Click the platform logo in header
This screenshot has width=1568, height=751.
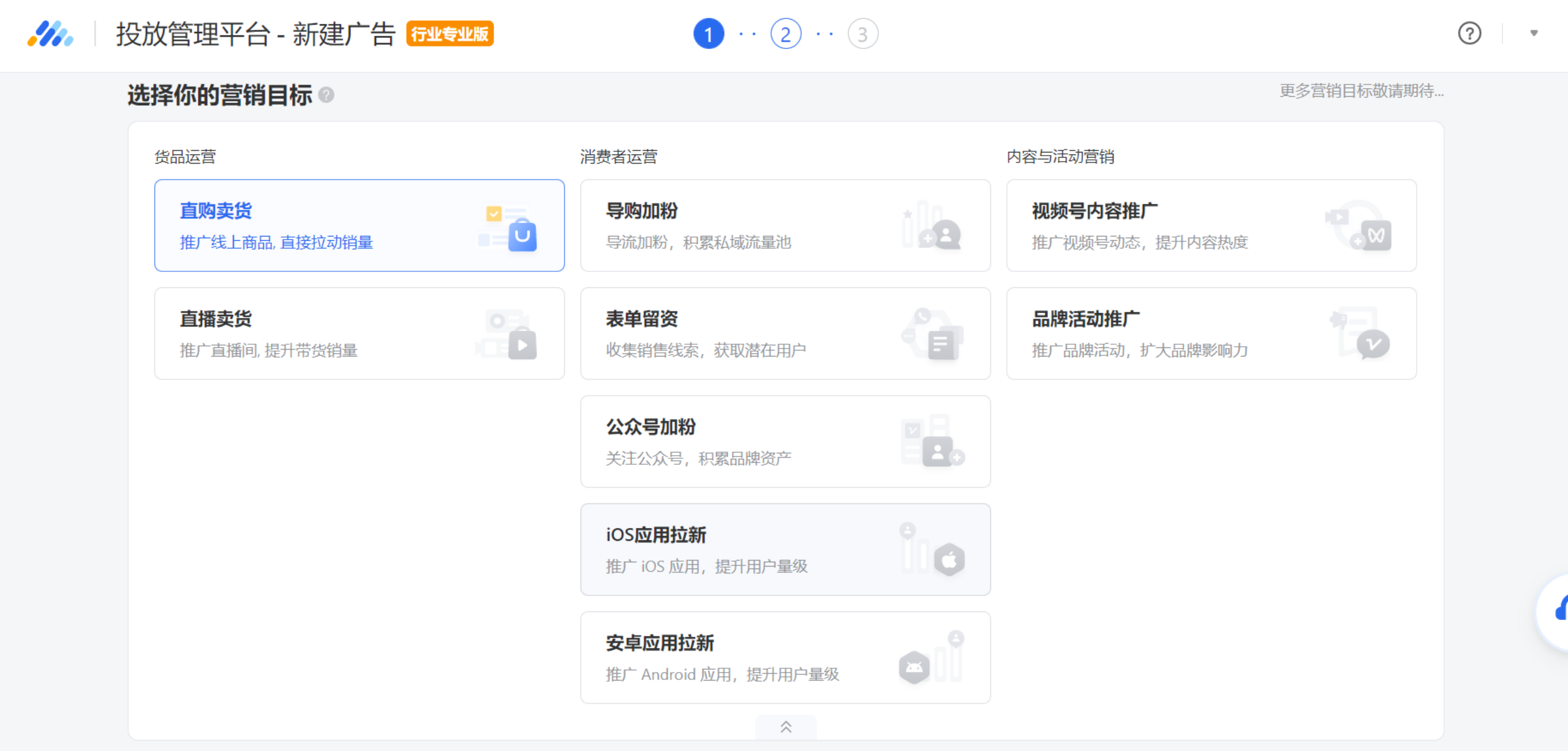click(50, 34)
